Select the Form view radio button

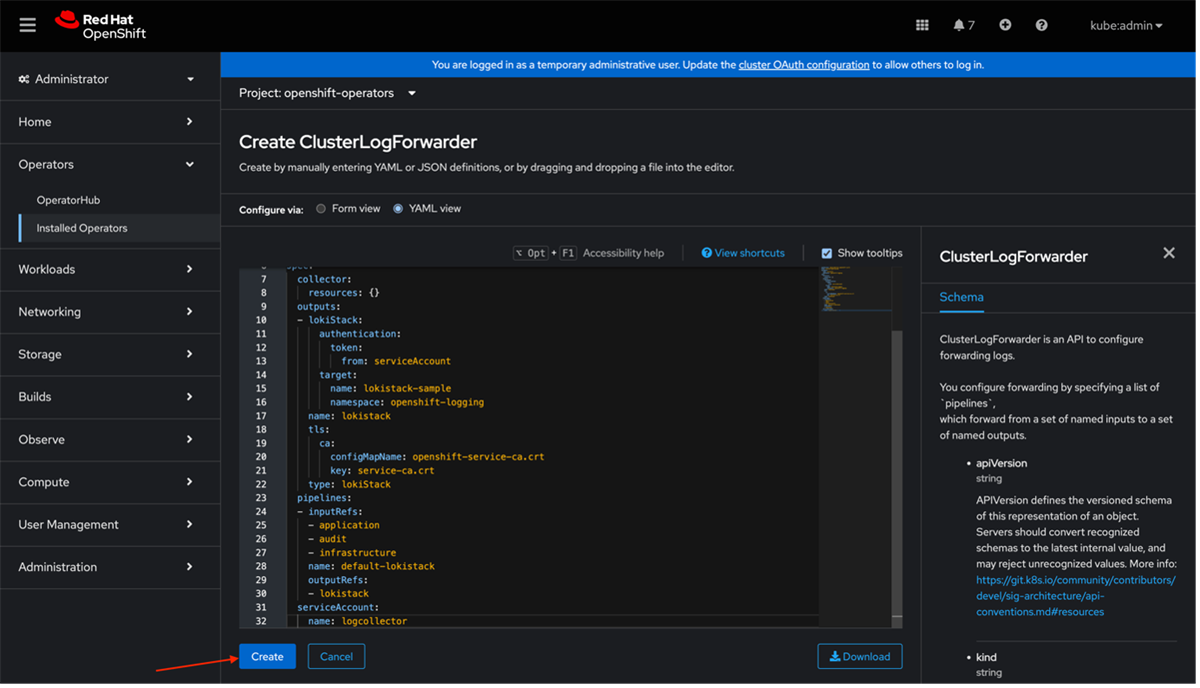click(321, 209)
